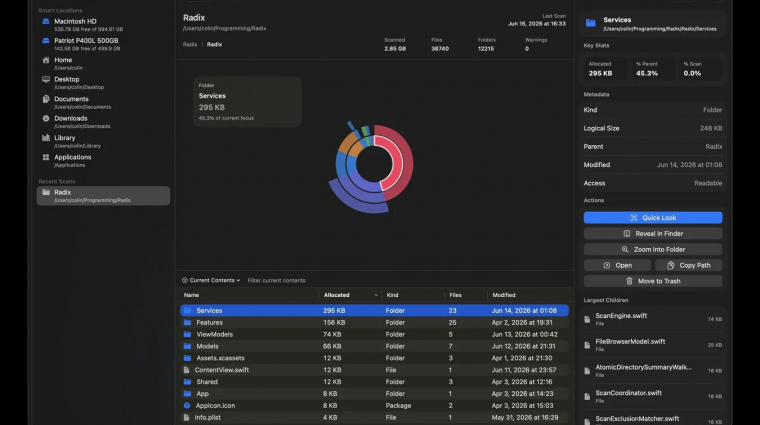Image resolution: width=760 pixels, height=425 pixels.
Task: Click the folder icon of the Models row
Action: coord(187,346)
